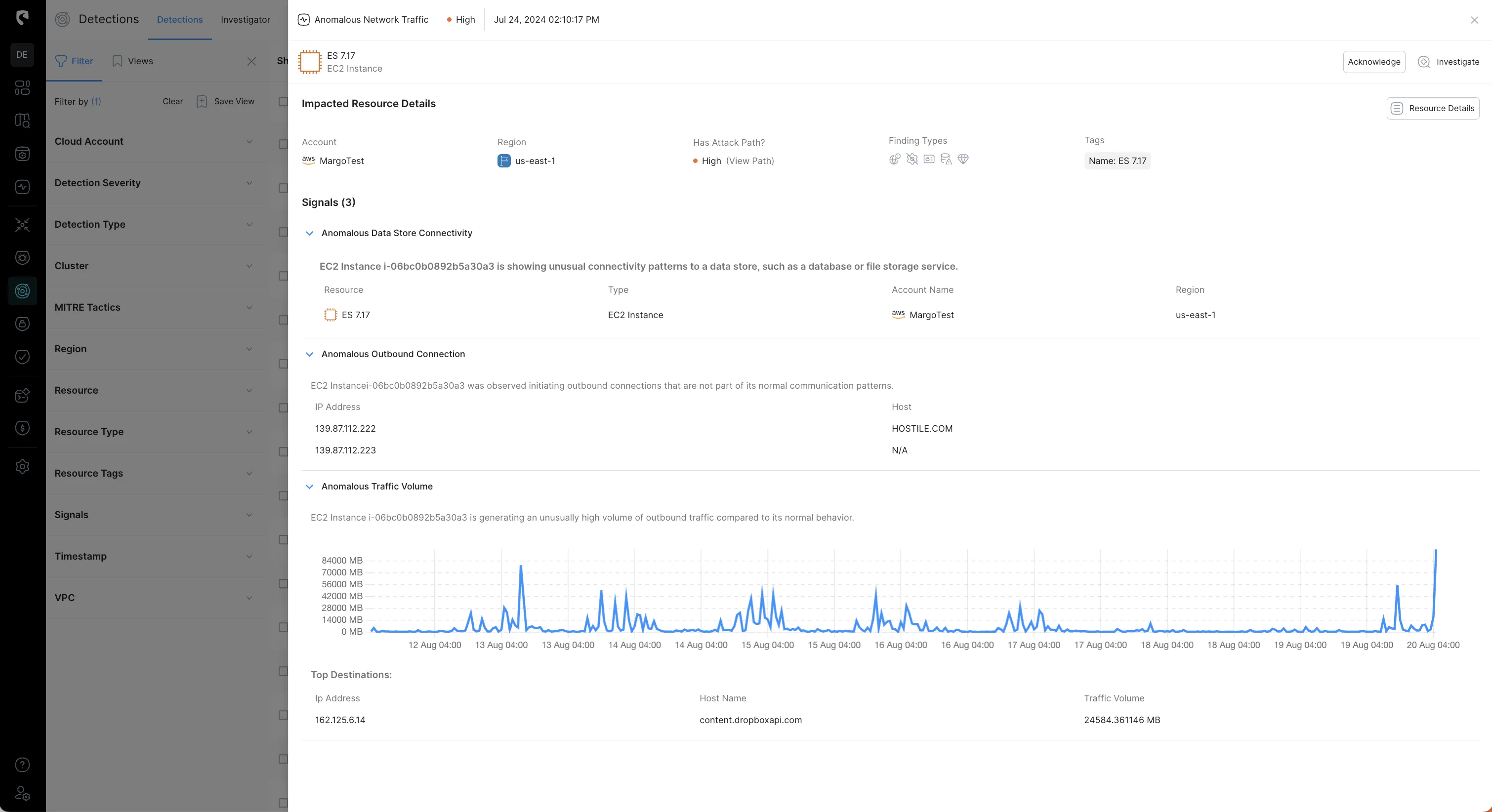The width and height of the screenshot is (1492, 812).
Task: Close the filter panel with the X
Action: pos(251,61)
